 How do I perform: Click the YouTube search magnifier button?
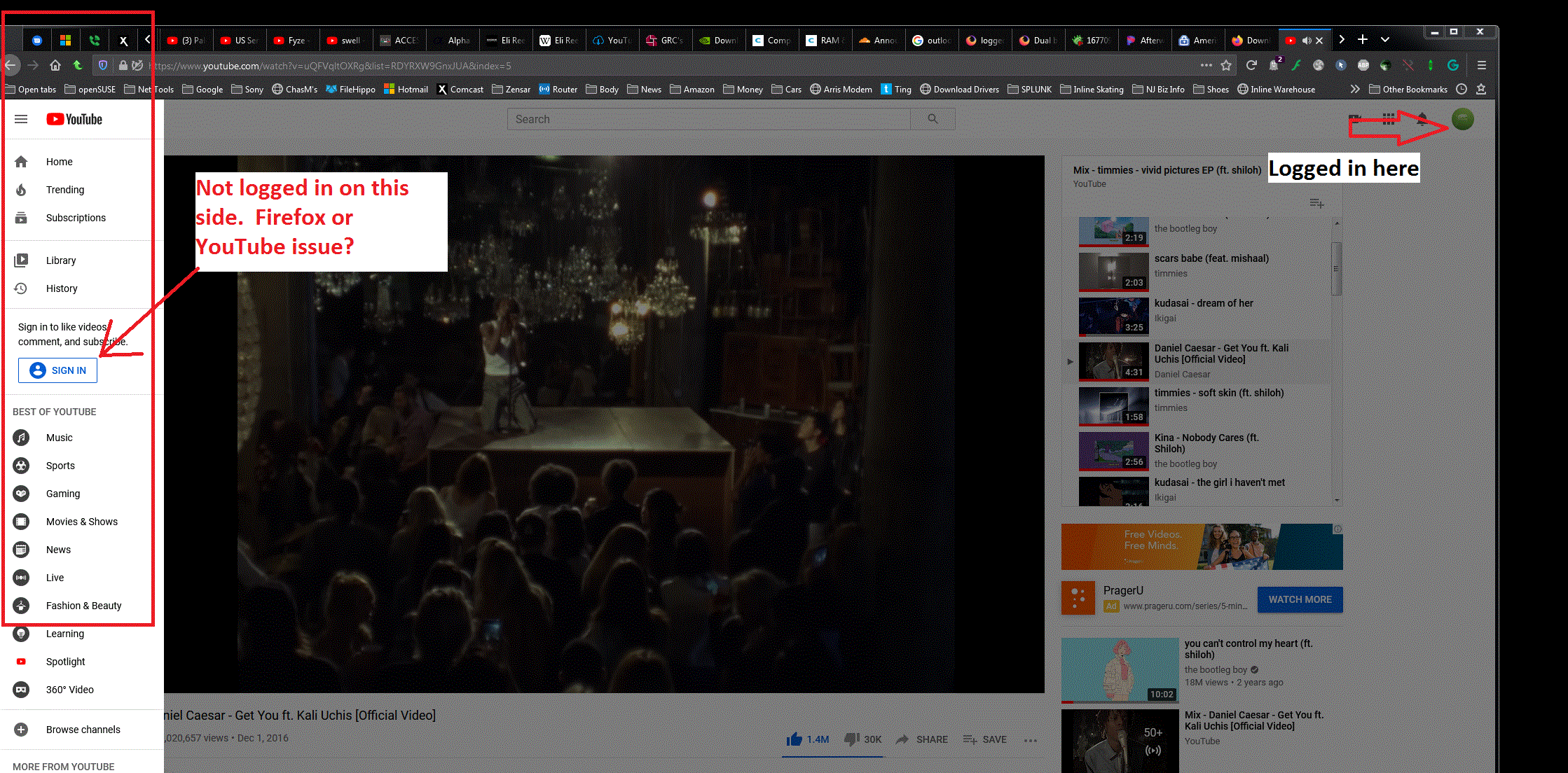pos(933,119)
